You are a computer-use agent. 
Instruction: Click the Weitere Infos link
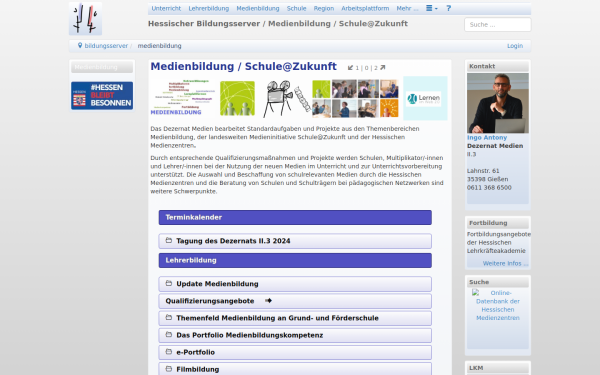pyautogui.click(x=505, y=263)
